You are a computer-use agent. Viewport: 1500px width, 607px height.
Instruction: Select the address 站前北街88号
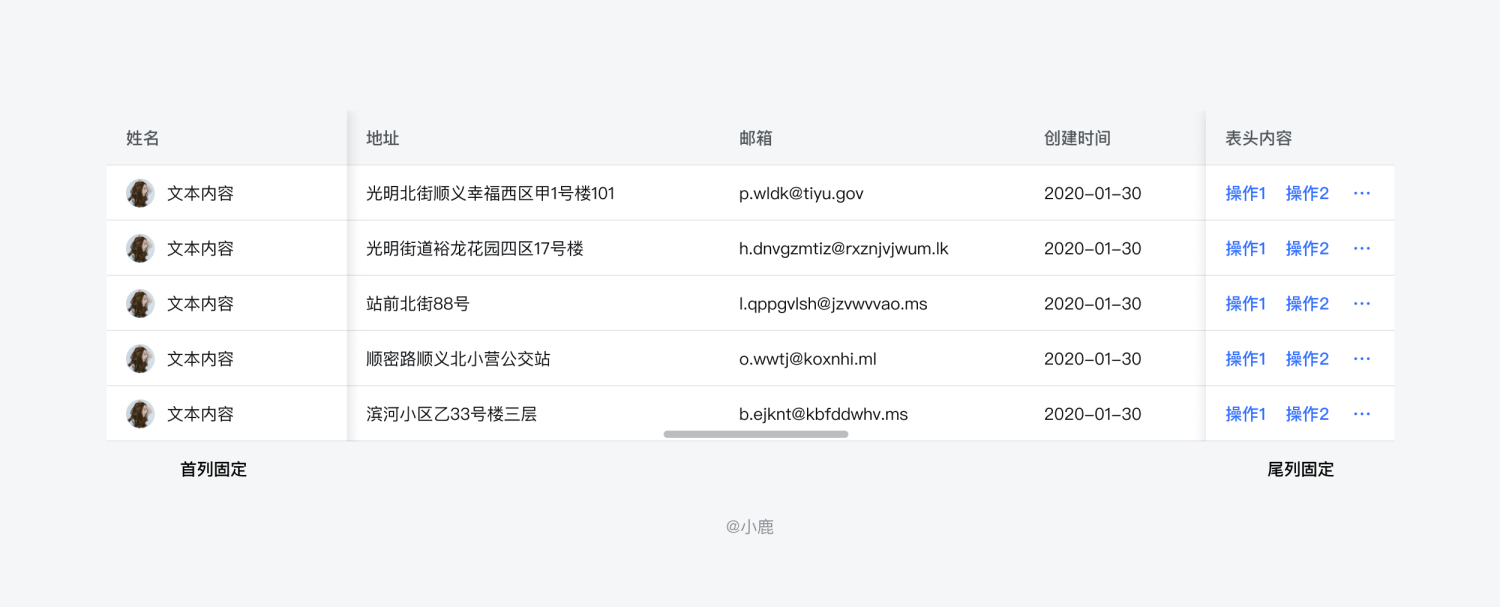click(x=418, y=303)
